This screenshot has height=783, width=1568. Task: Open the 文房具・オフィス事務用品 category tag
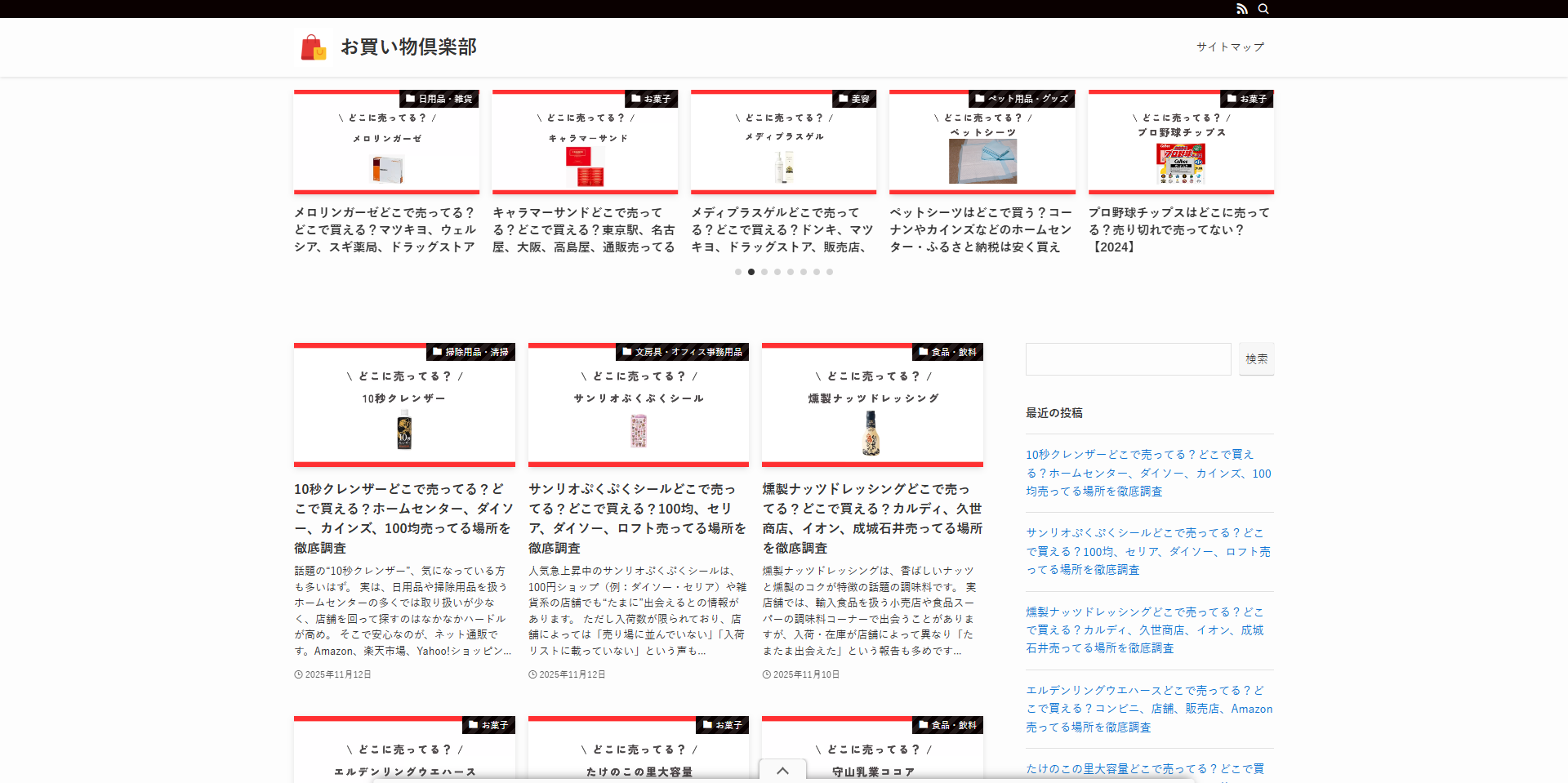[682, 352]
